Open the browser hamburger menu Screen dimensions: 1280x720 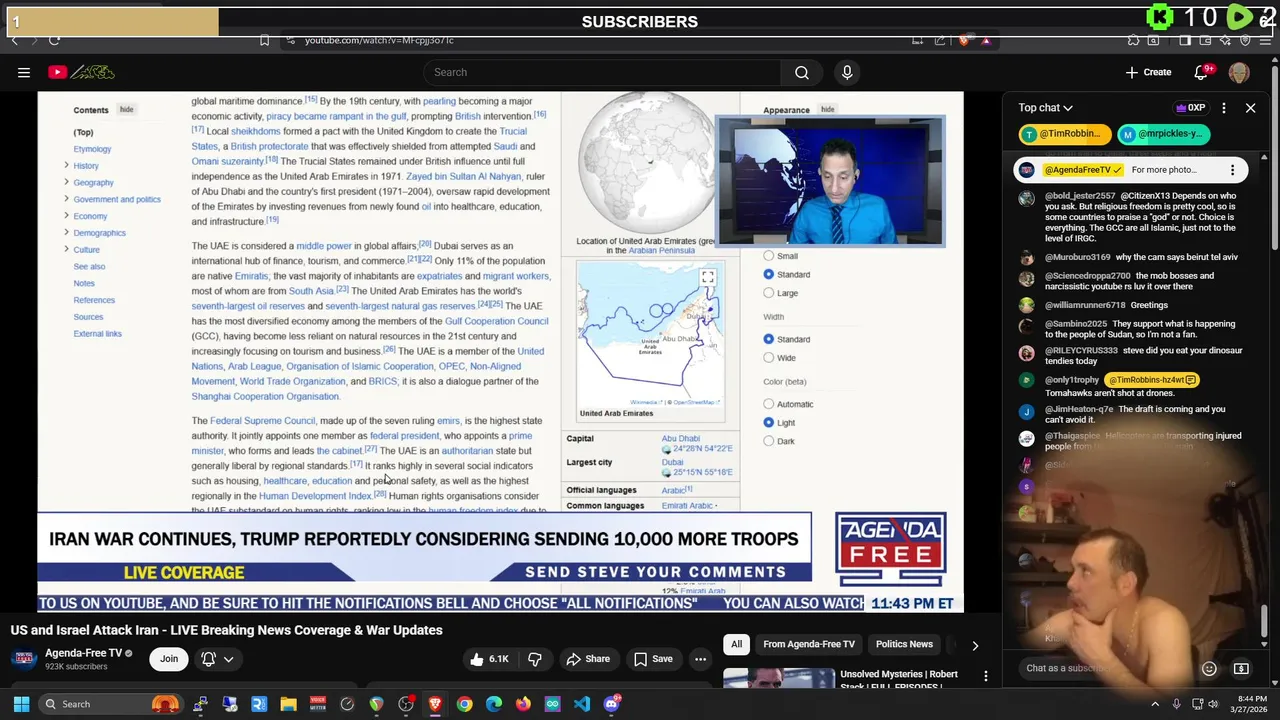[1266, 40]
